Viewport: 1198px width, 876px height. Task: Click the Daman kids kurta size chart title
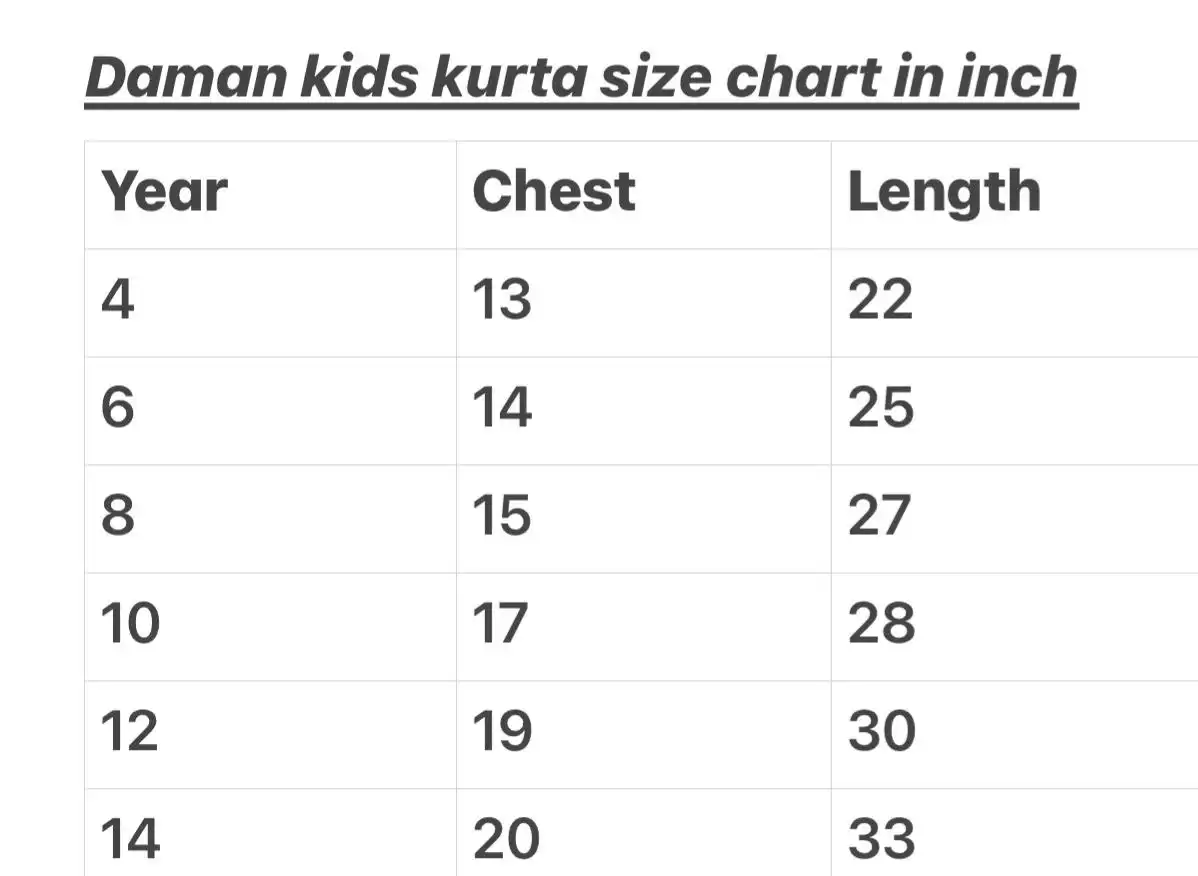click(x=581, y=78)
